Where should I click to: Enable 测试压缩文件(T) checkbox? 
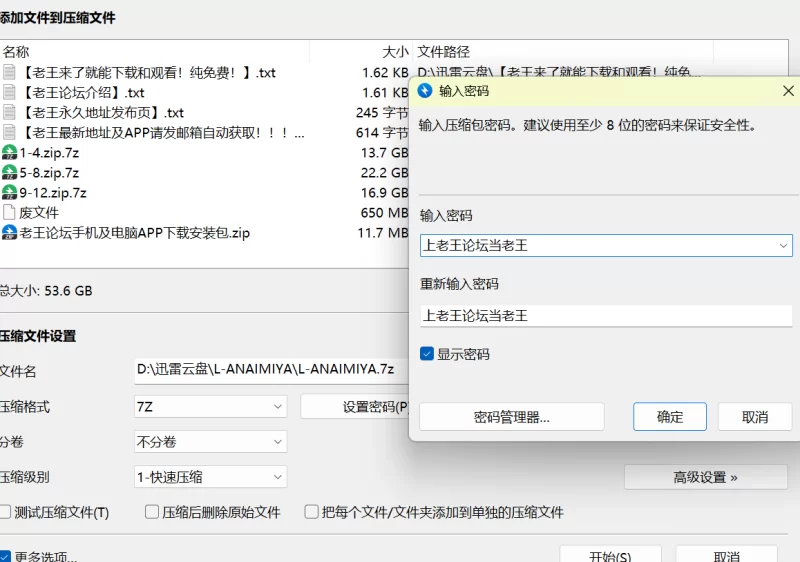tap(6, 512)
